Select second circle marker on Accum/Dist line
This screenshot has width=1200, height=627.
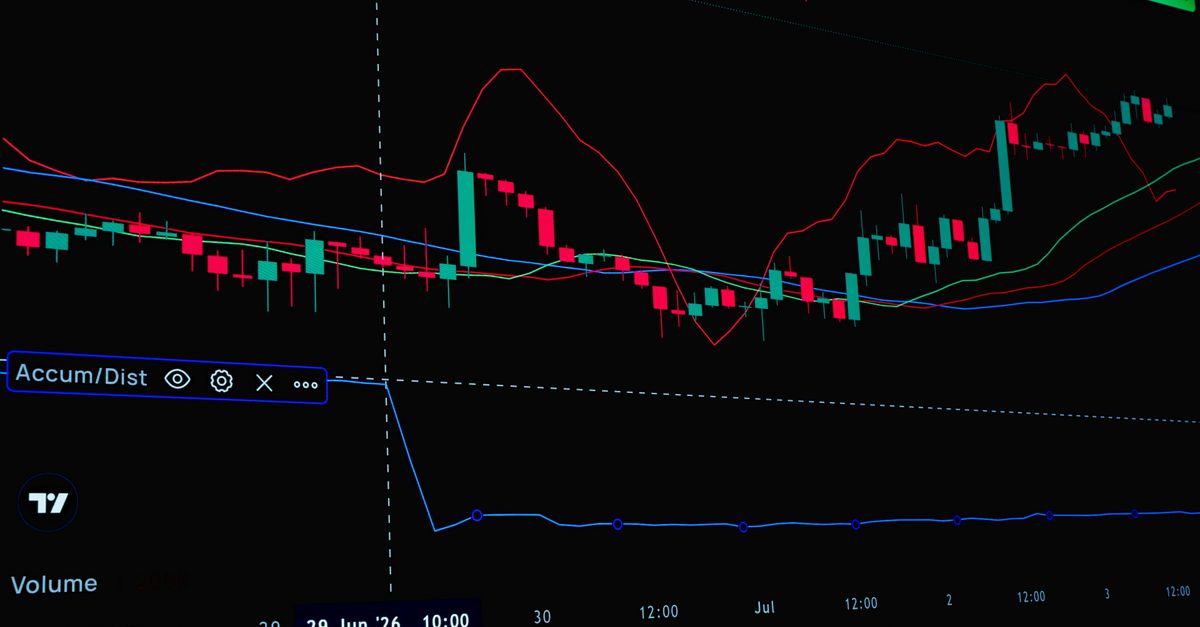coord(617,524)
